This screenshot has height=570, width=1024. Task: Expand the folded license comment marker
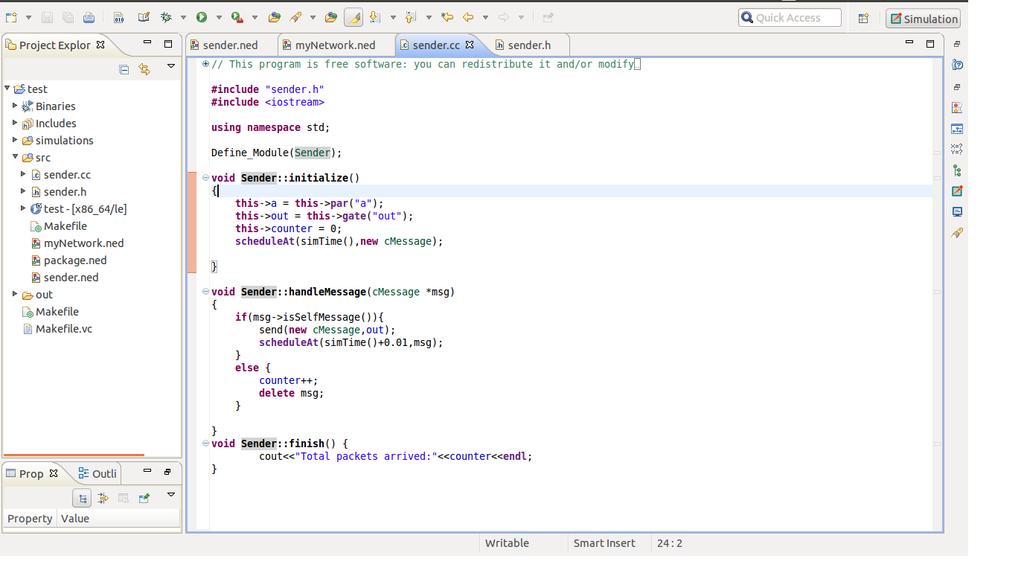click(x=205, y=64)
